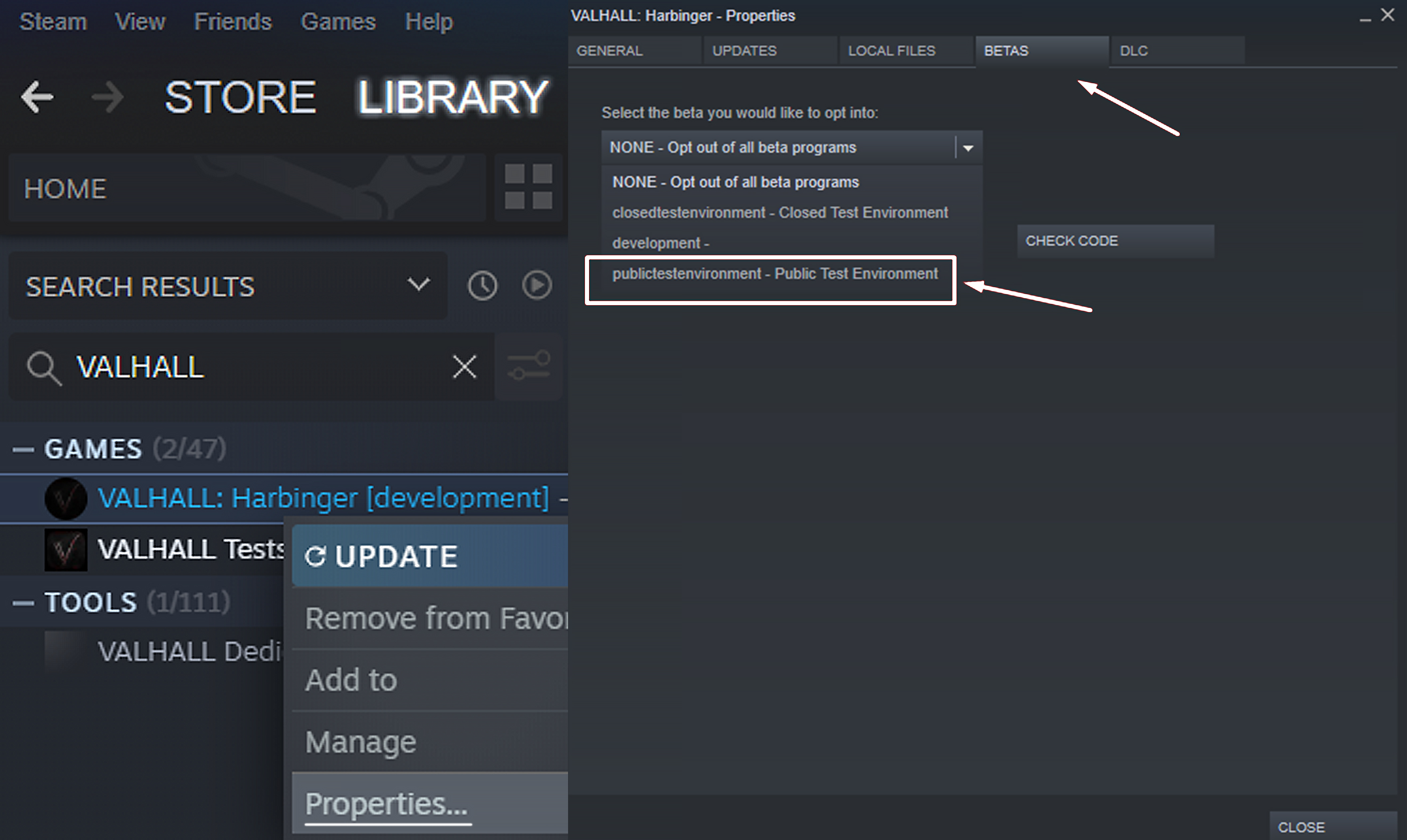Click the ready-to-play filter icon
The width and height of the screenshot is (1407, 840).
point(536,285)
